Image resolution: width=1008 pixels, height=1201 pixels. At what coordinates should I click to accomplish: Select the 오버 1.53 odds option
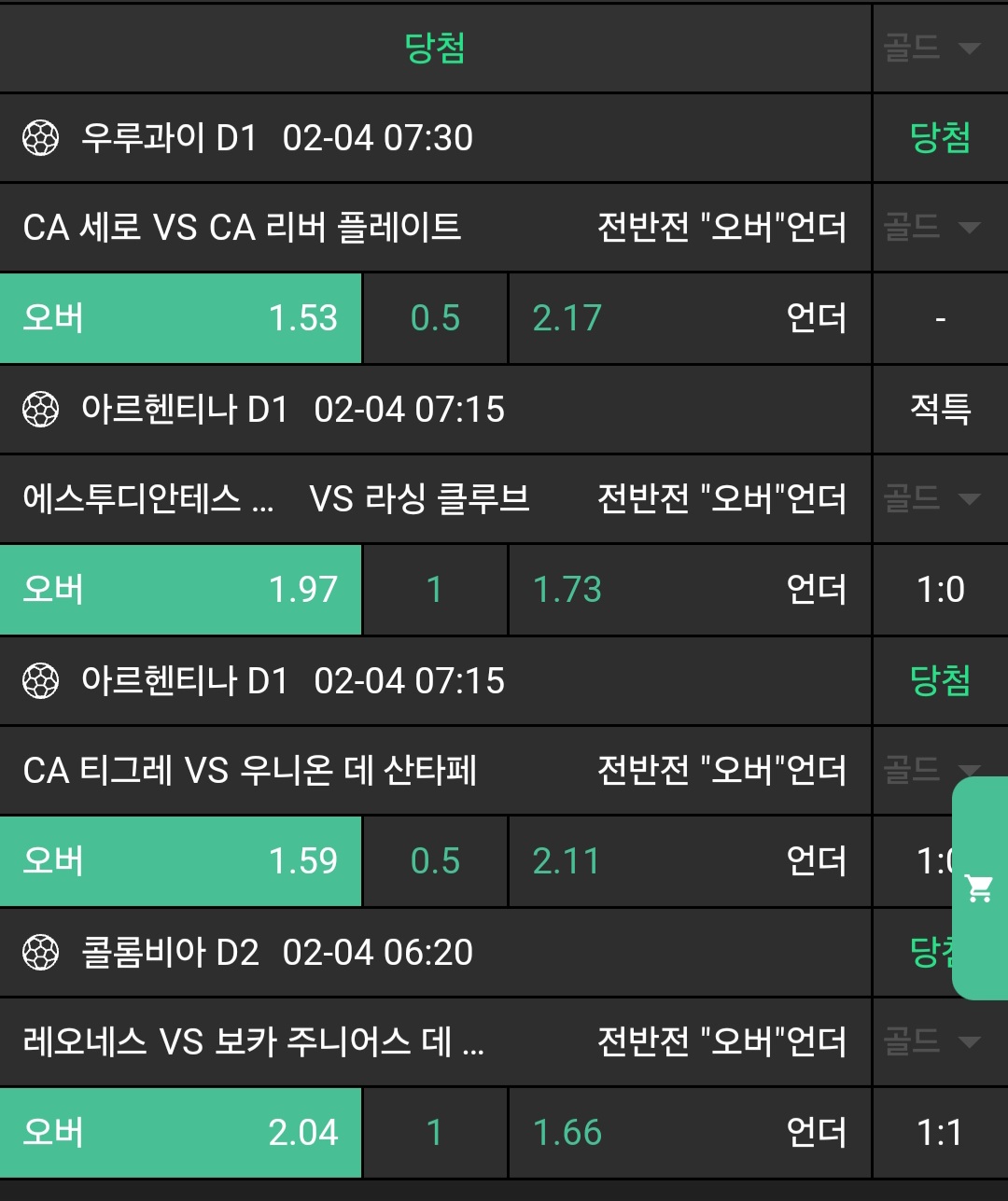(180, 318)
